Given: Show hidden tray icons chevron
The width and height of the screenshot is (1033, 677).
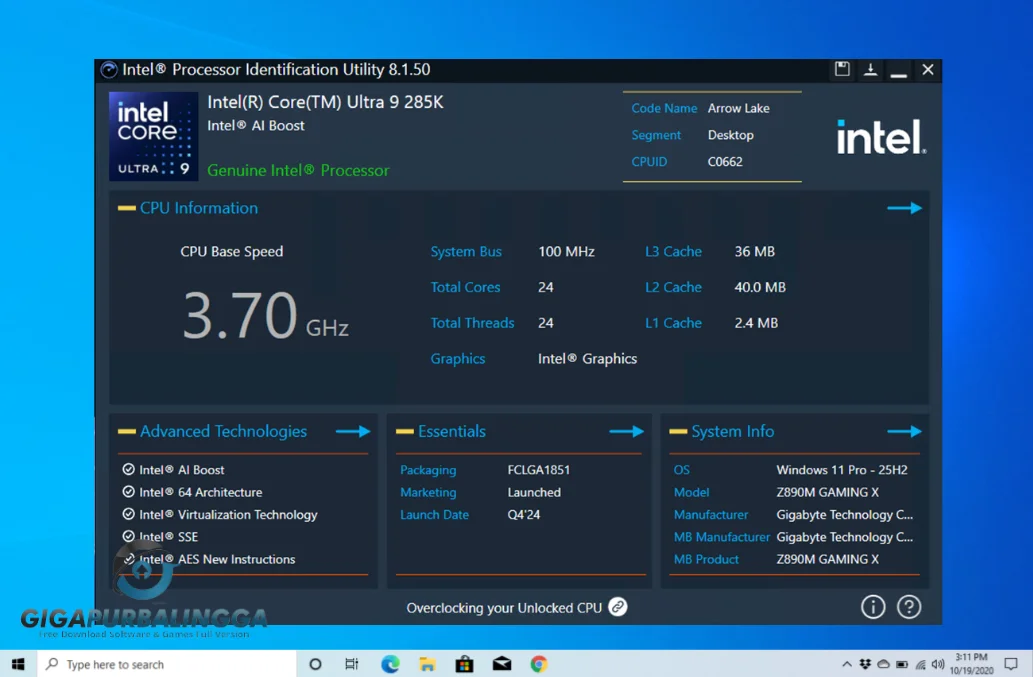Looking at the screenshot, I should (x=847, y=664).
